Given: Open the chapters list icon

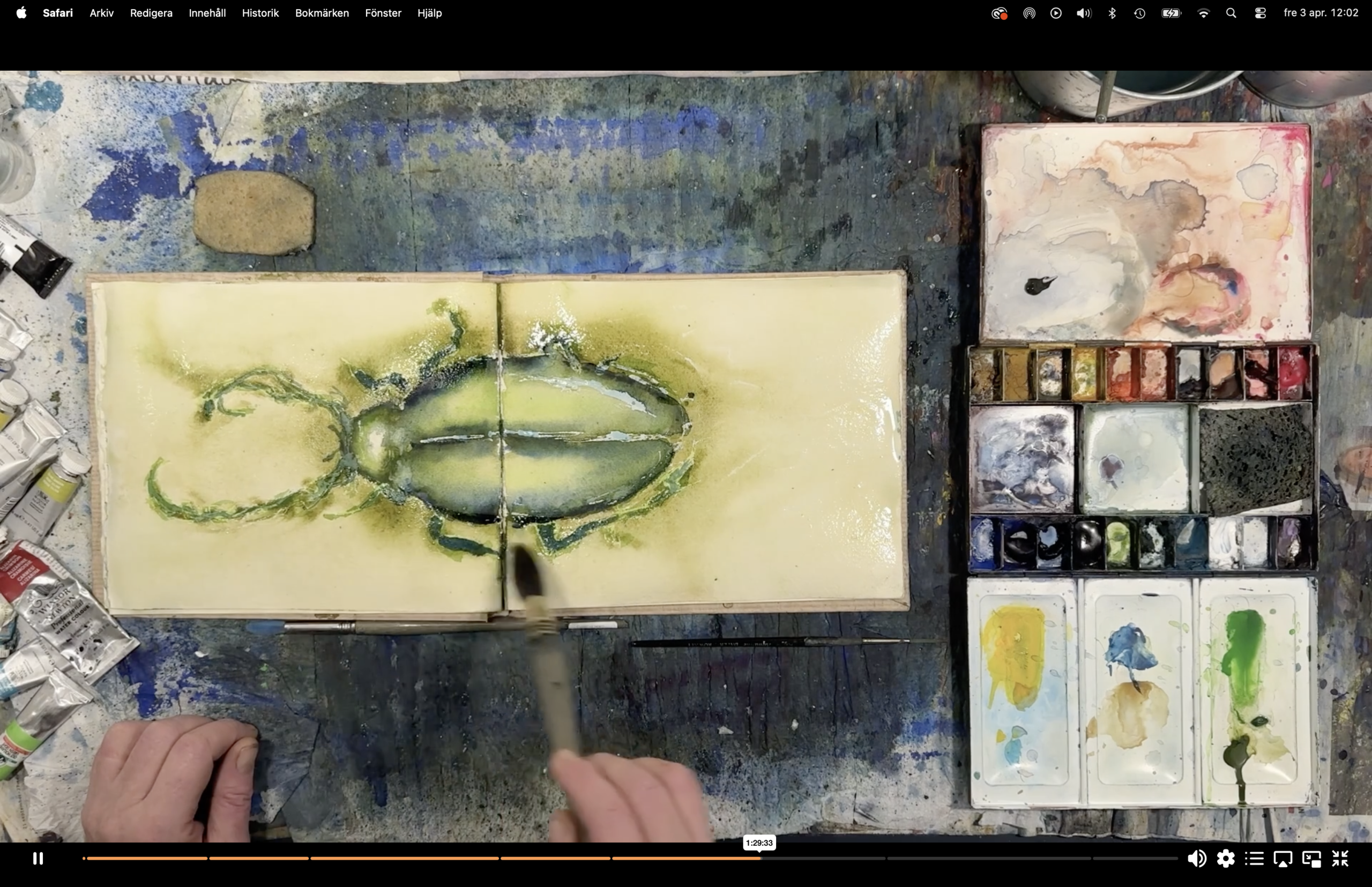Looking at the screenshot, I should point(1255,858).
